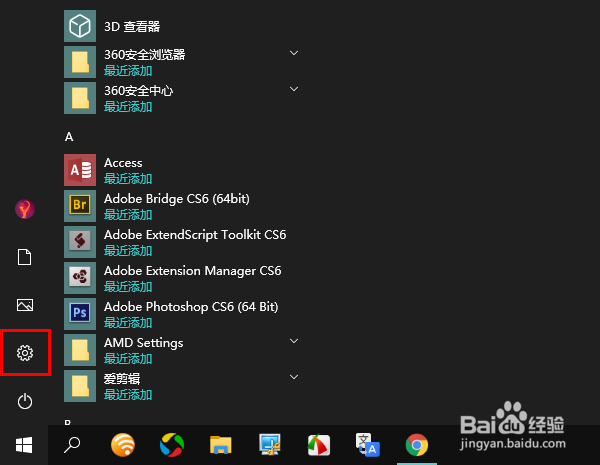Click the Access app name
Screen dimensions: 600x465
(123, 163)
